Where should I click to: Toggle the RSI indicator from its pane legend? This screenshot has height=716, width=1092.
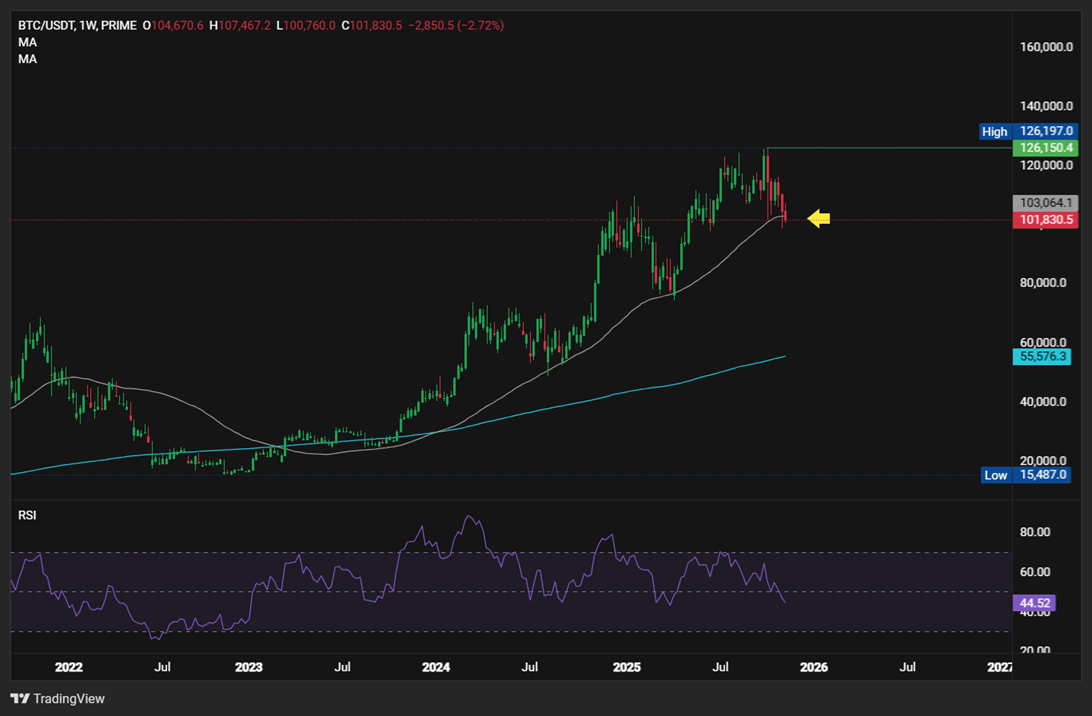click(27, 514)
